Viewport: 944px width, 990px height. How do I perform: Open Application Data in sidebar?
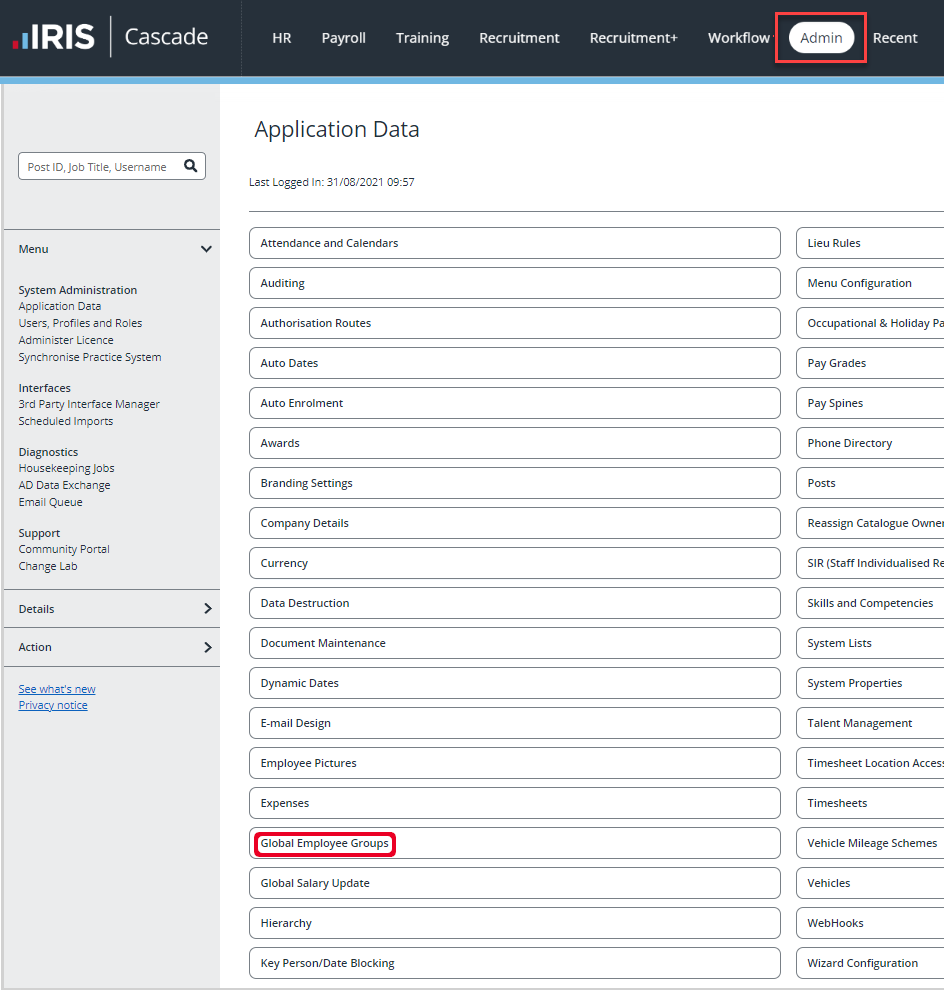tap(59, 306)
